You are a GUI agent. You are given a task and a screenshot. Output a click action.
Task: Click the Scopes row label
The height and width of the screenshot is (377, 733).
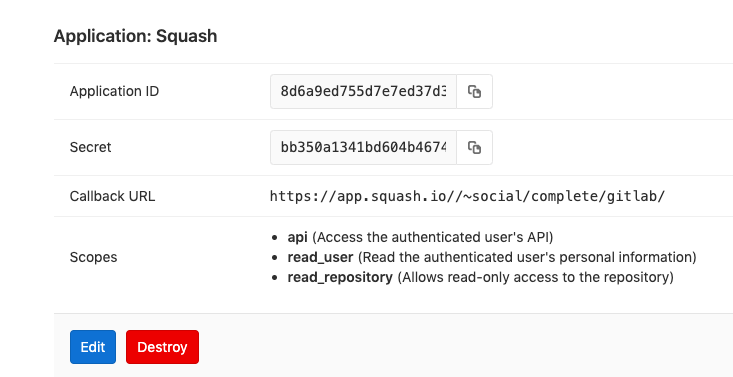tap(93, 257)
